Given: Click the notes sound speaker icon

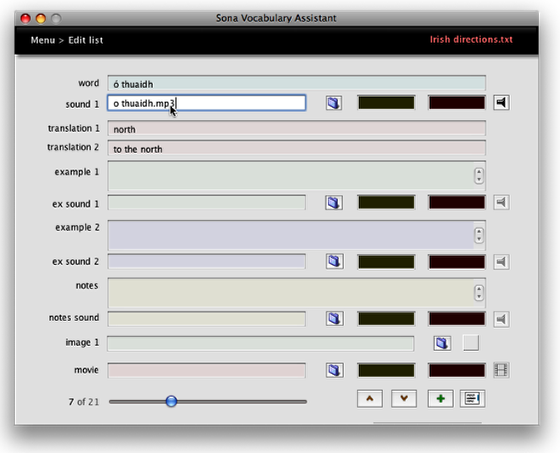Looking at the screenshot, I should click(x=501, y=318).
